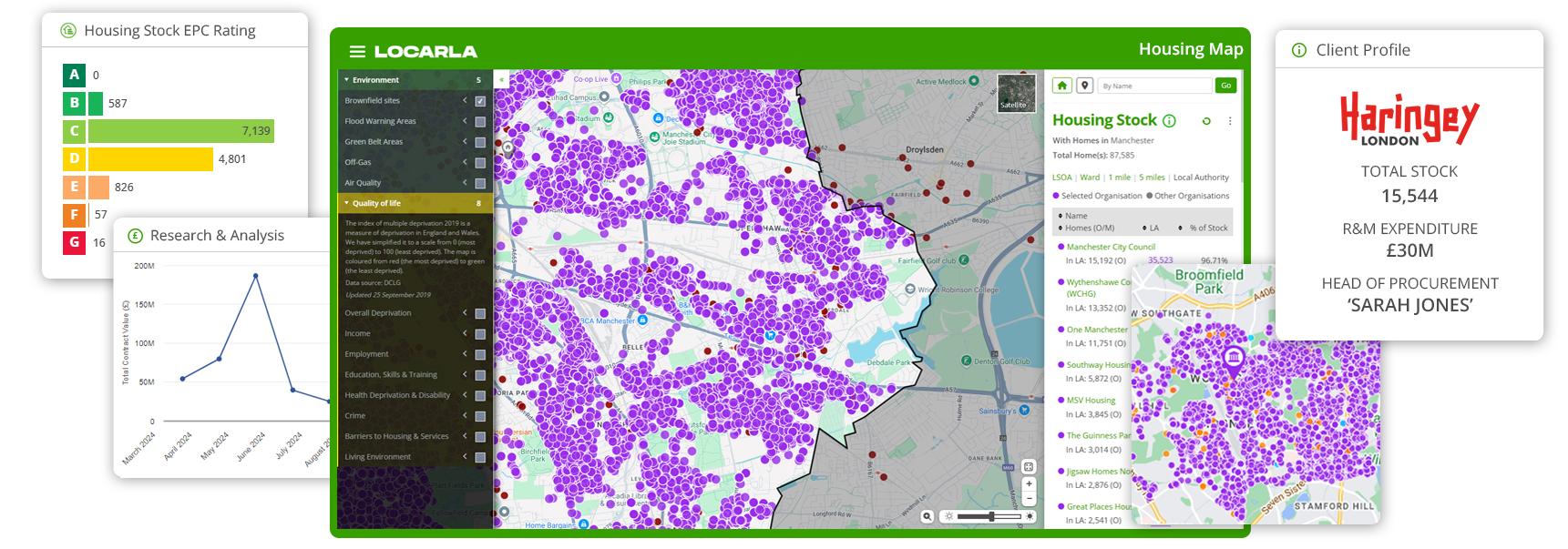Click the building pin in Broomfield Park inset

[x=1234, y=360]
